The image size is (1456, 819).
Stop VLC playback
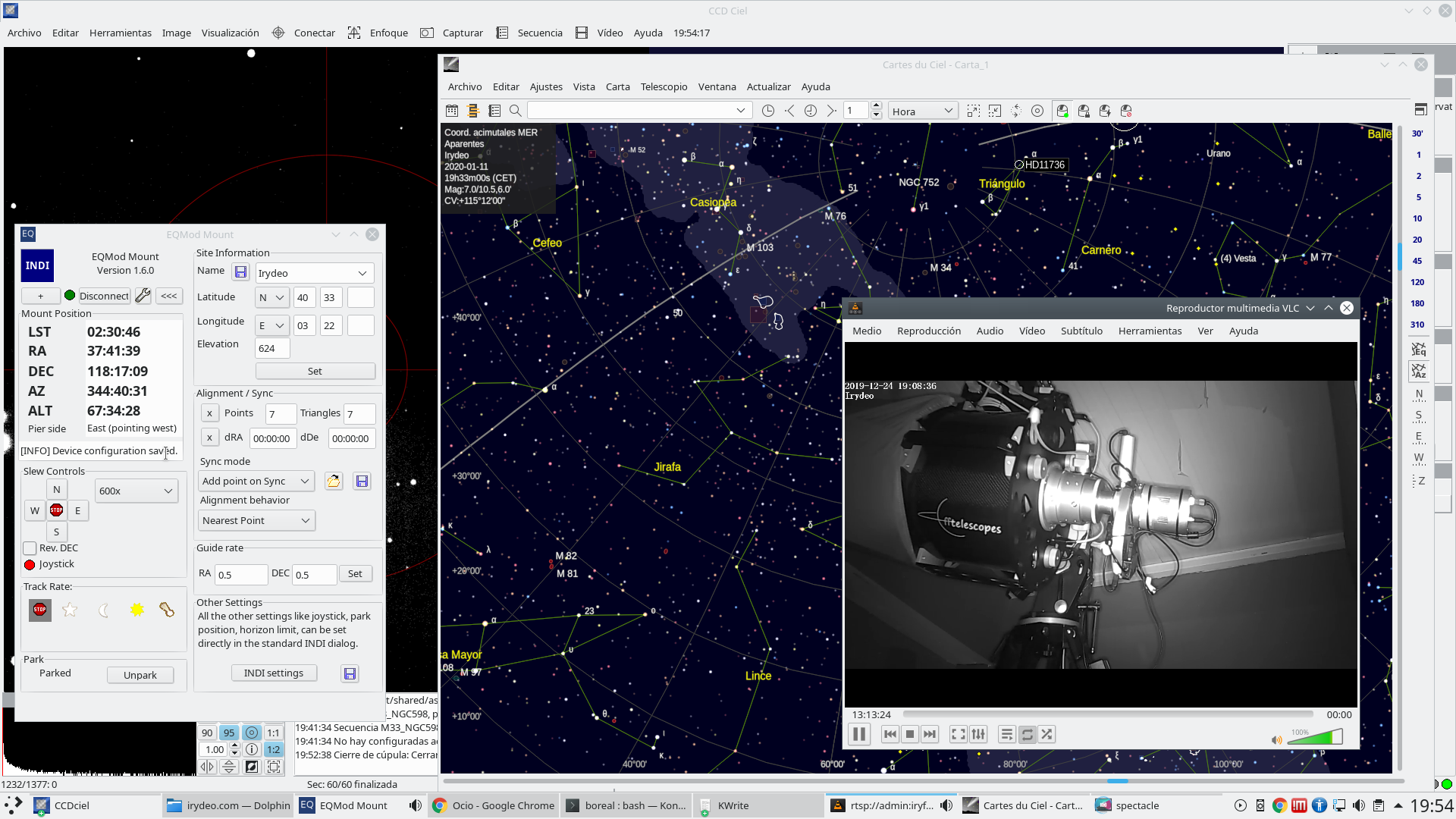[910, 734]
